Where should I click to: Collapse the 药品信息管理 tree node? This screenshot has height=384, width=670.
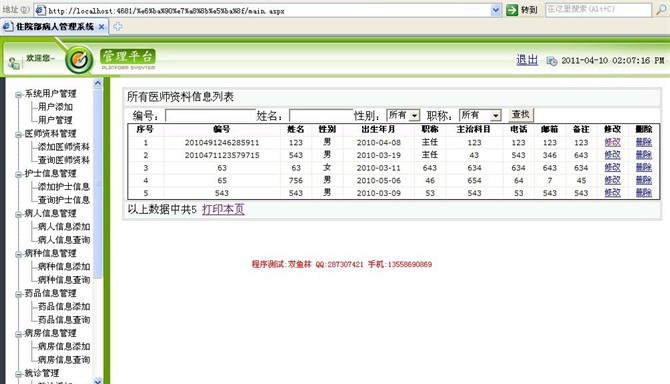tap(18, 294)
